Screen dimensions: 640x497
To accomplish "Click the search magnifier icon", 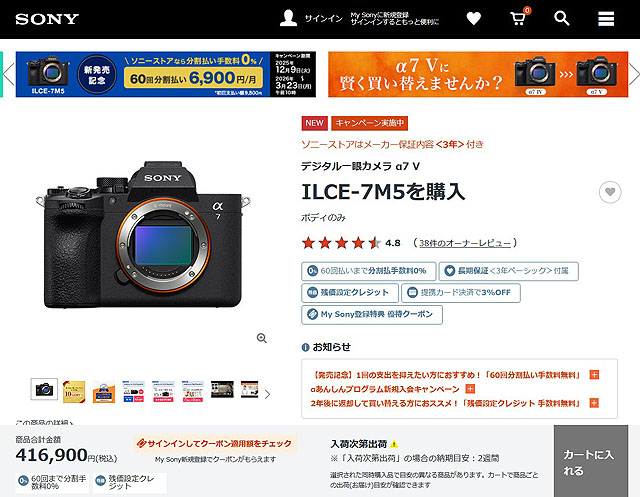I will click(x=562, y=18).
